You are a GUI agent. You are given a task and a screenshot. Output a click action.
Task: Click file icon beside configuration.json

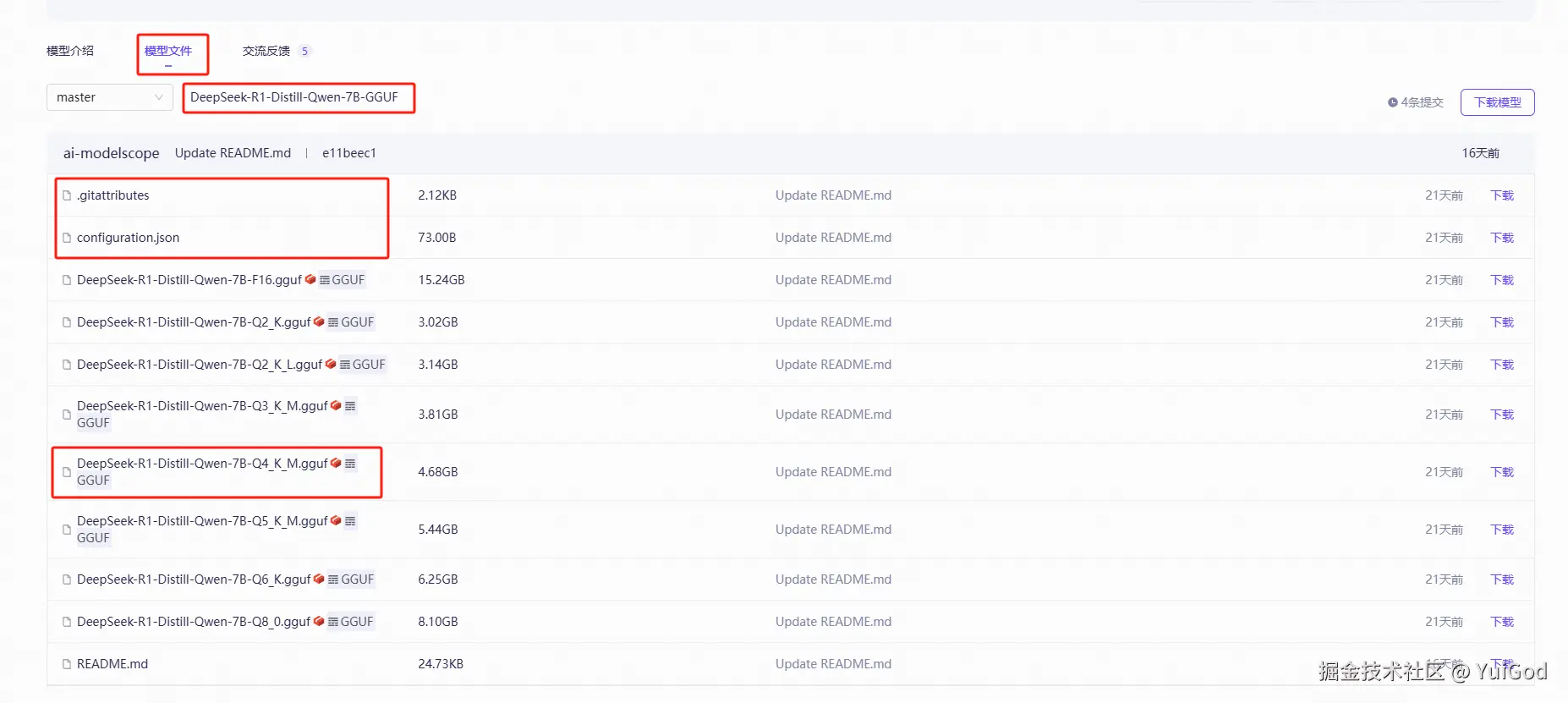67,238
